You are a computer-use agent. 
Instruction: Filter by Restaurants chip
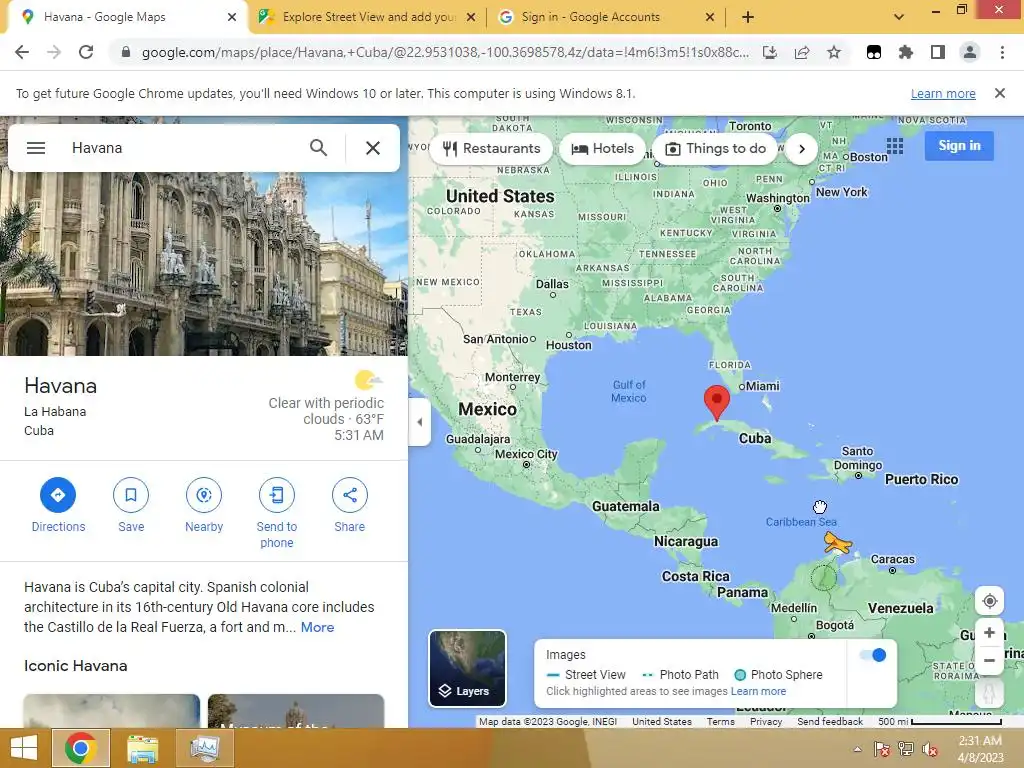491,148
